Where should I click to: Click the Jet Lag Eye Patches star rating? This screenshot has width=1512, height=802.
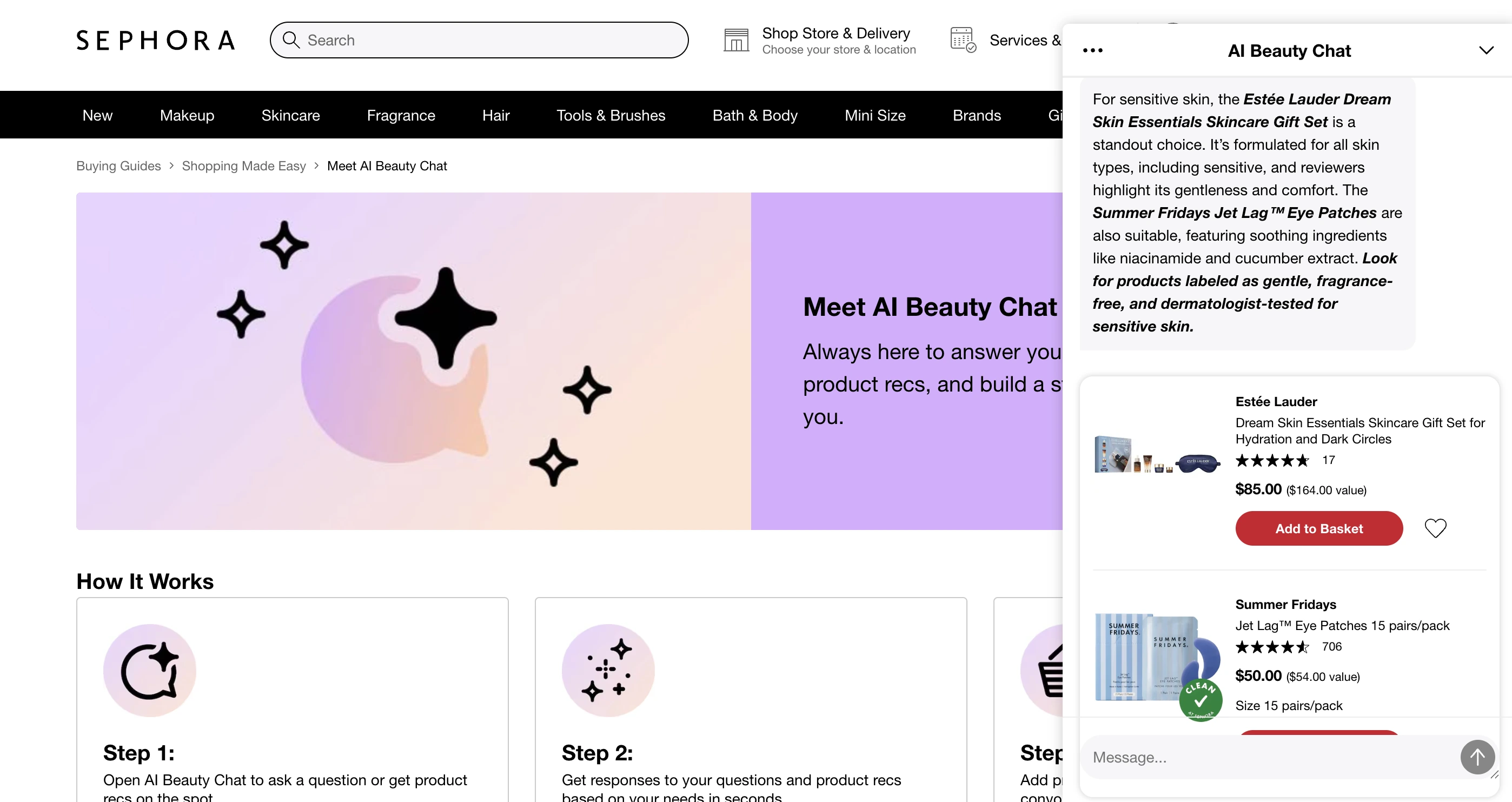click(1272, 647)
